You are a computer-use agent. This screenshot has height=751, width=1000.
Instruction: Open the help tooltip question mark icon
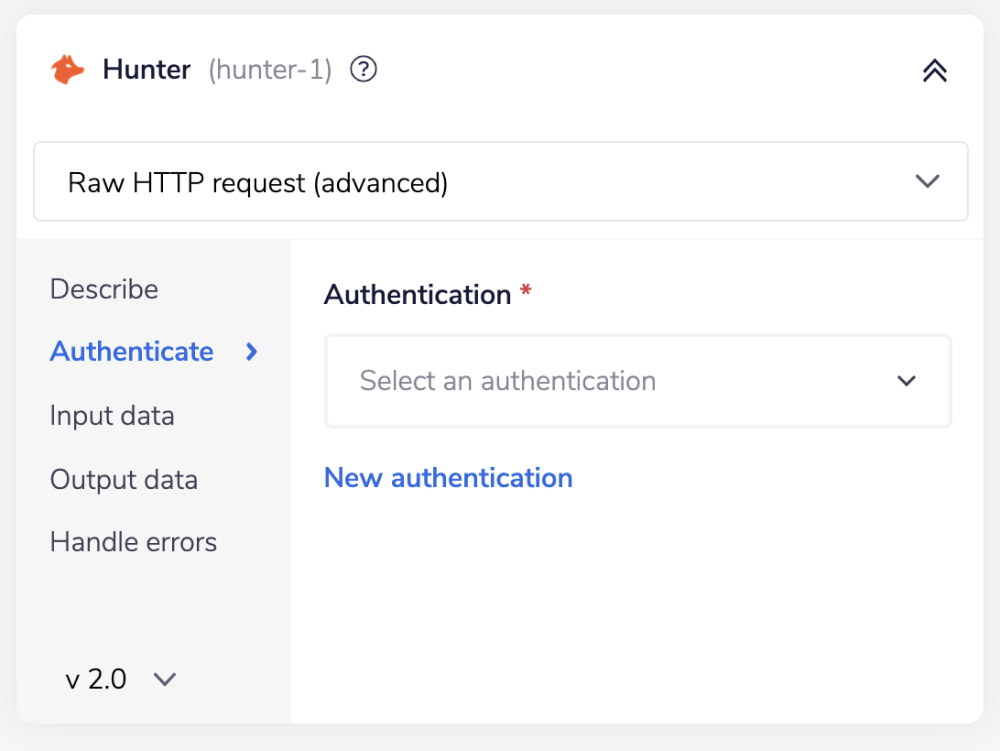[x=364, y=69]
